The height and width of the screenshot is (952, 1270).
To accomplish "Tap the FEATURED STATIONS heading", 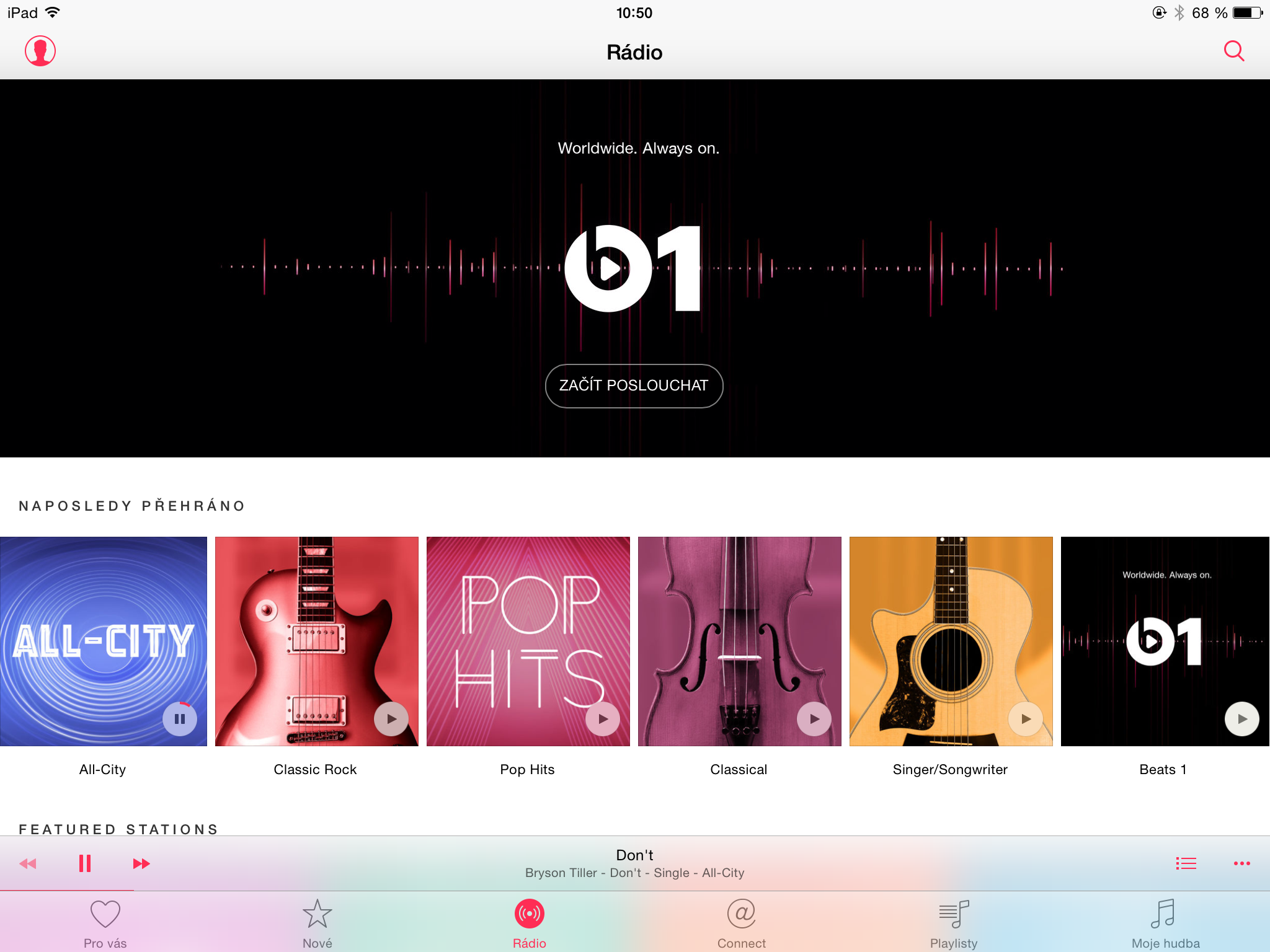I will click(x=118, y=829).
